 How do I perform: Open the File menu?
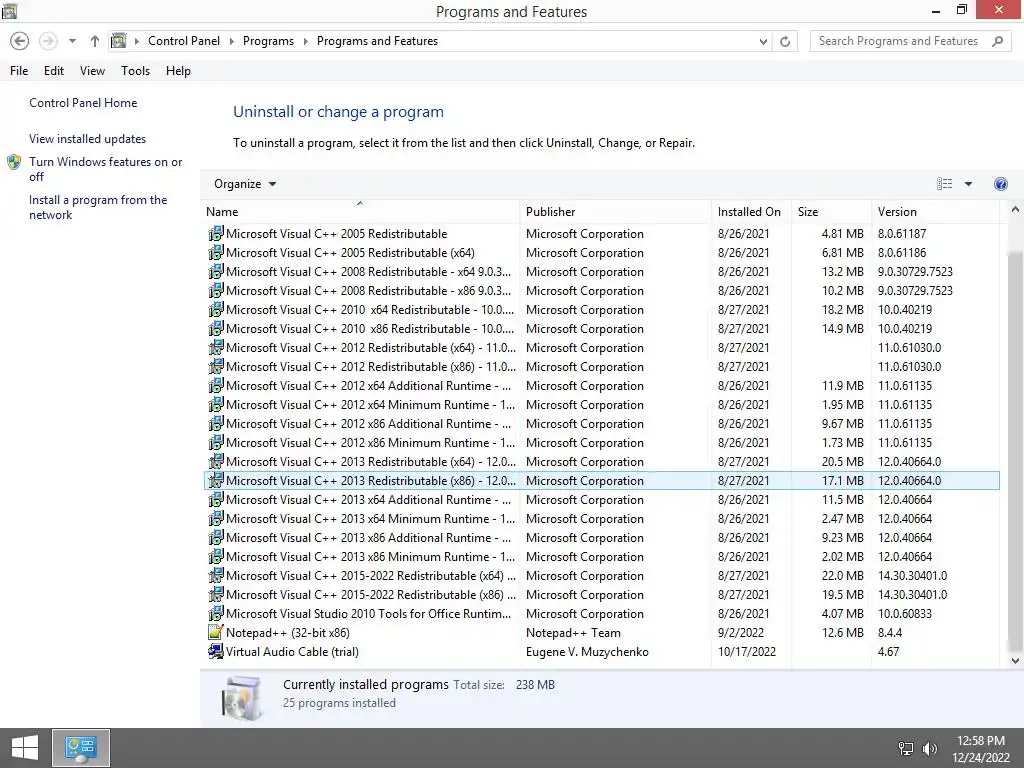click(19, 71)
